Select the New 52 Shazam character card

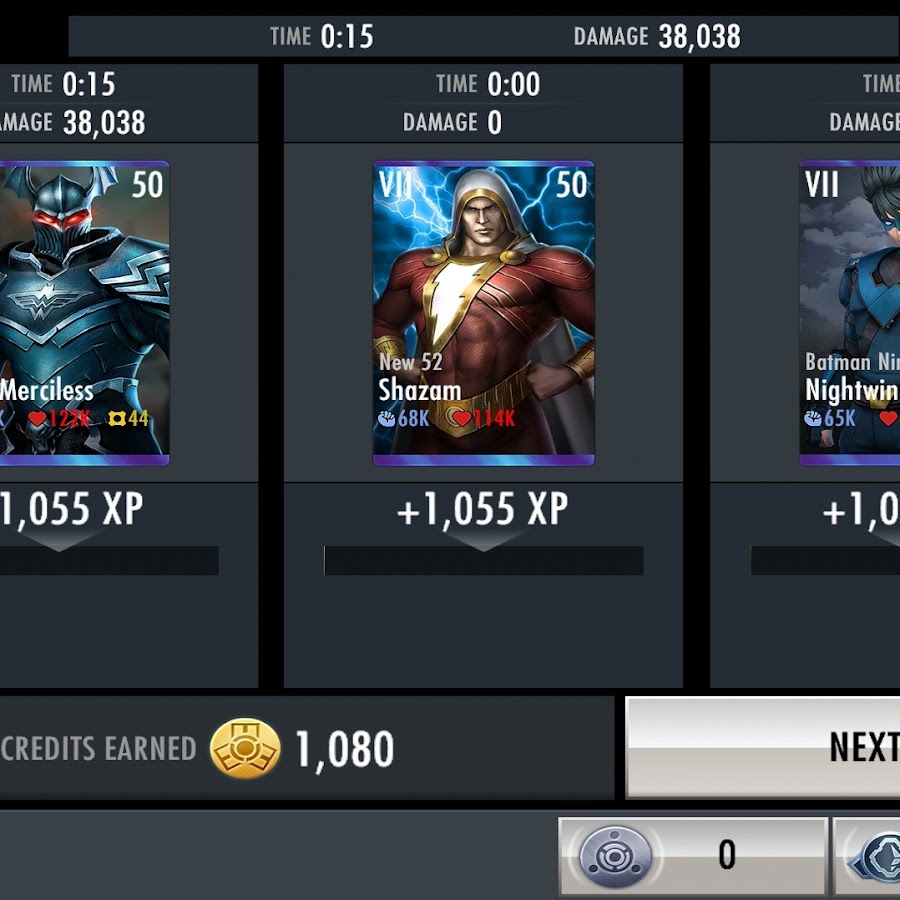click(x=484, y=313)
